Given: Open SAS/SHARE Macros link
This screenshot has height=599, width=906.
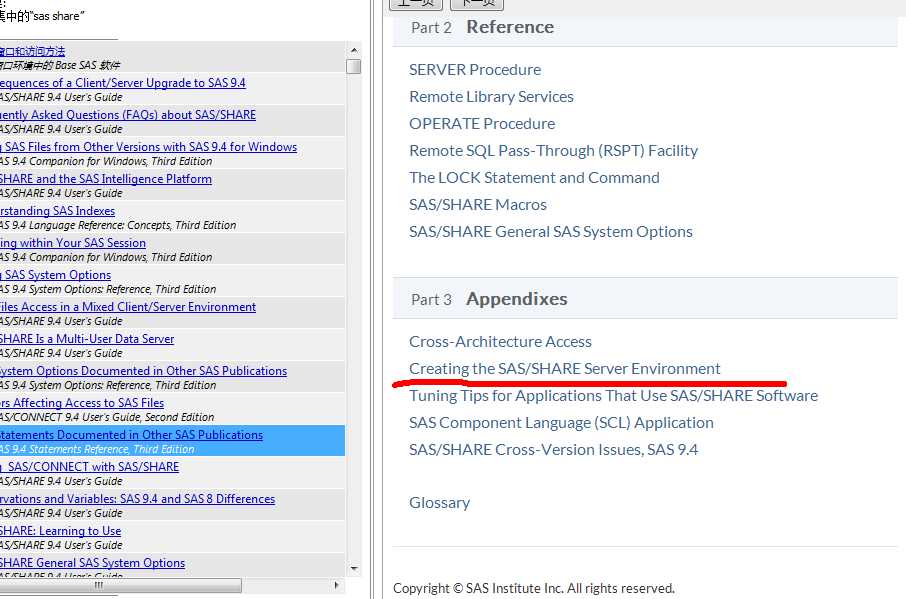Looking at the screenshot, I should [478, 204].
